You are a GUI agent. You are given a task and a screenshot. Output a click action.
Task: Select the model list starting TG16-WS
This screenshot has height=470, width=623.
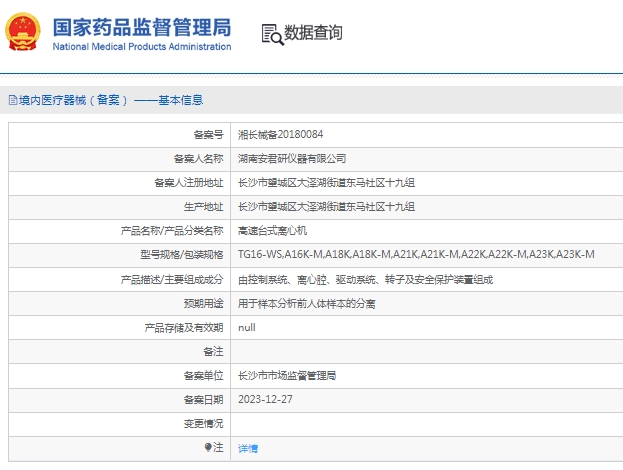(x=416, y=254)
